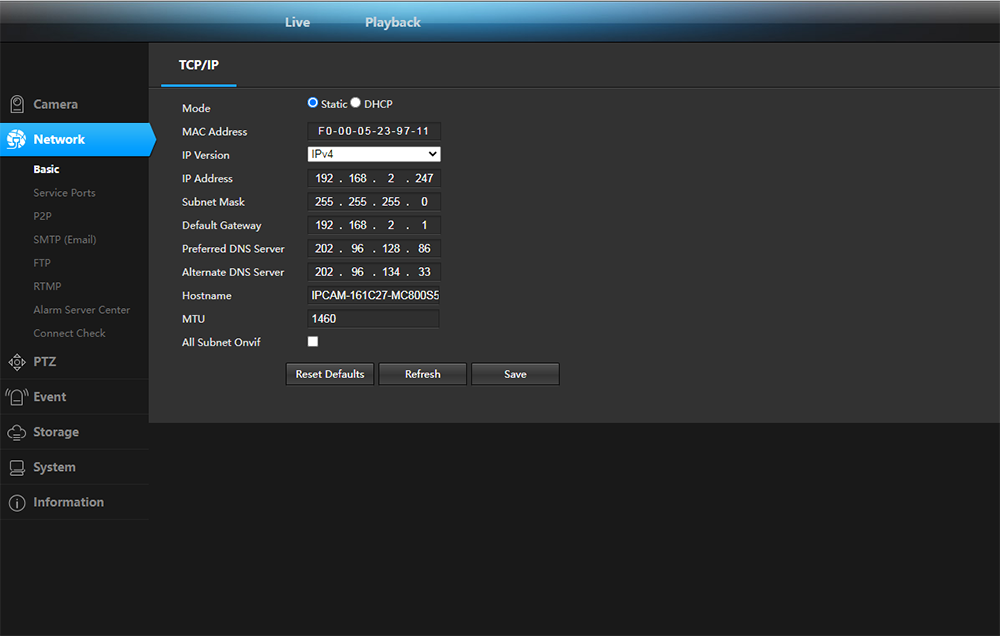
Task: Switch to the Live tab
Action: click(297, 22)
